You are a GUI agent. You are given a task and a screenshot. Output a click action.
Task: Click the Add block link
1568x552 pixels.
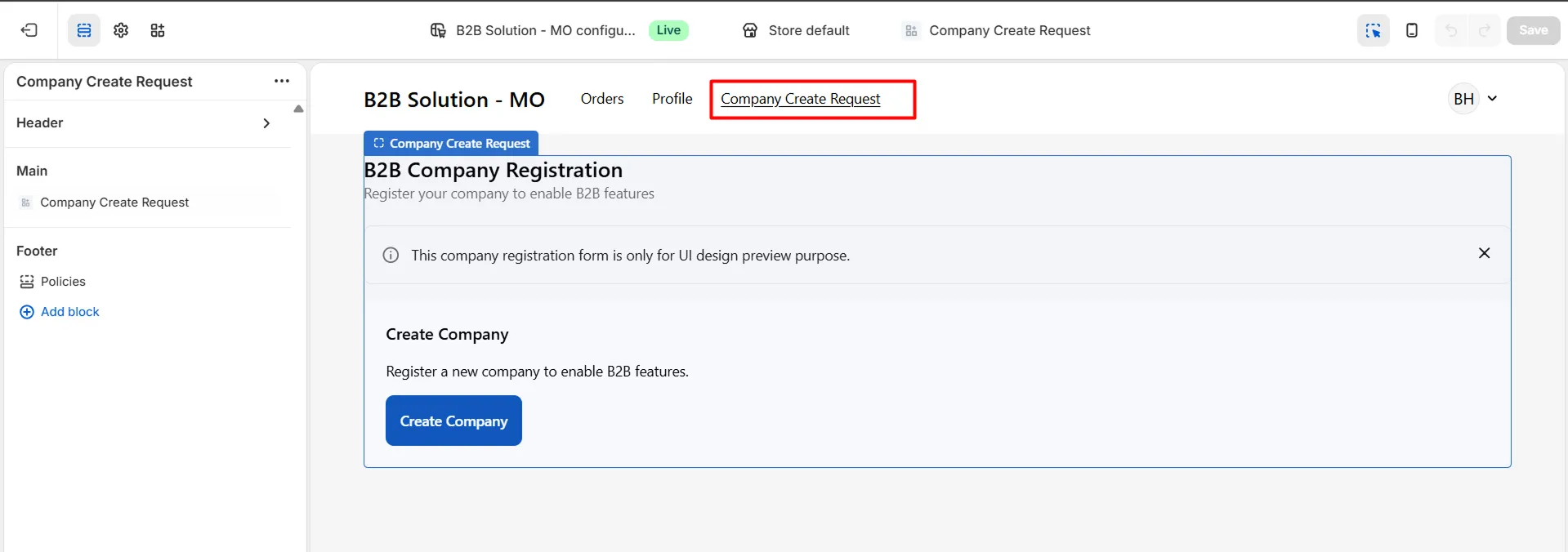(70, 312)
